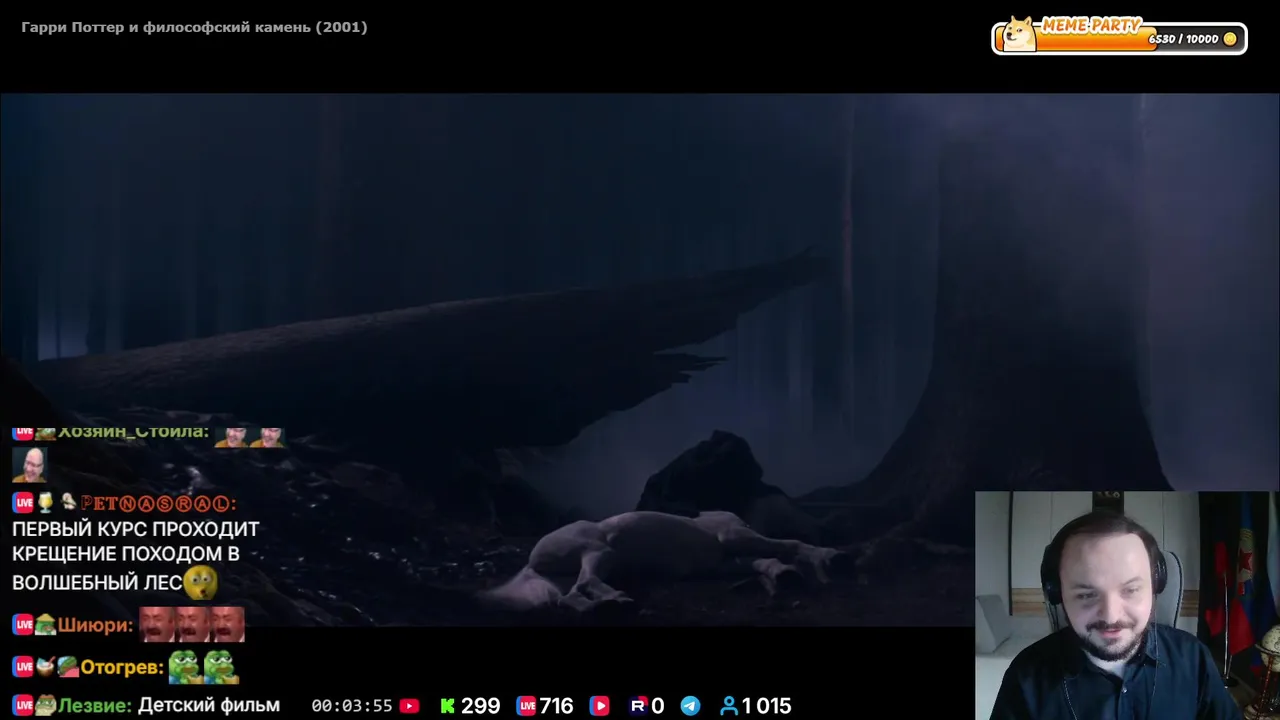Click the total viewers count 1 015
This screenshot has width=1280, height=720.
766,706
